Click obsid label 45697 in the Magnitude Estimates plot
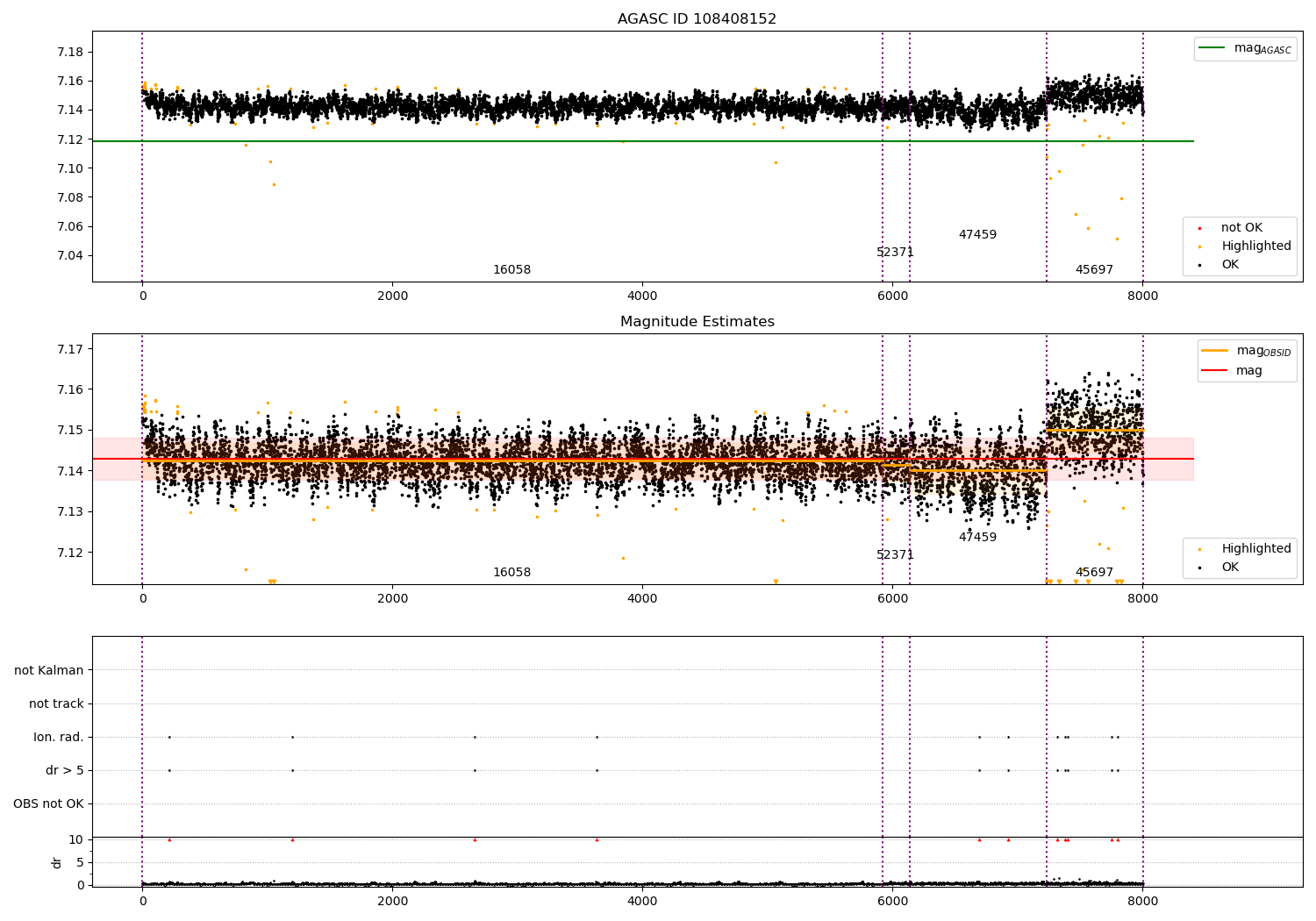The image size is (1316, 921). [x=1094, y=572]
